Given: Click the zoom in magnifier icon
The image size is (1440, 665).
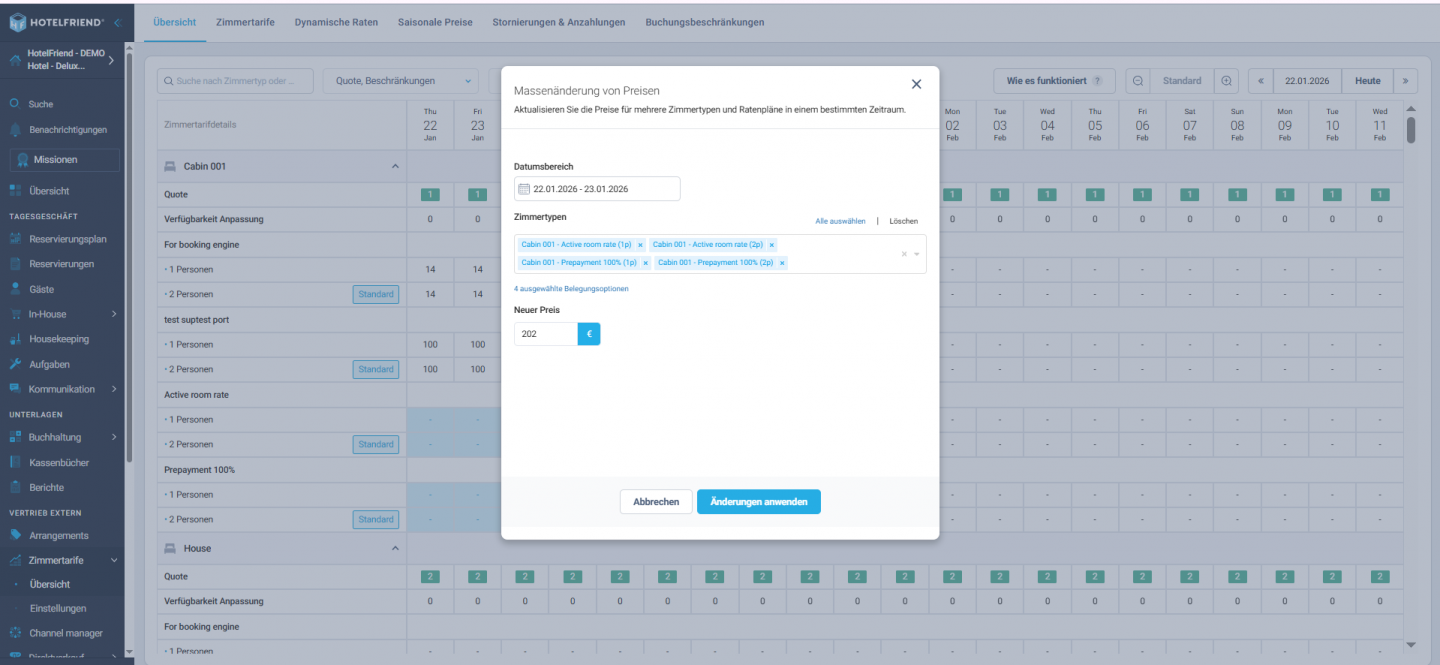Looking at the screenshot, I should pyautogui.click(x=1227, y=81).
